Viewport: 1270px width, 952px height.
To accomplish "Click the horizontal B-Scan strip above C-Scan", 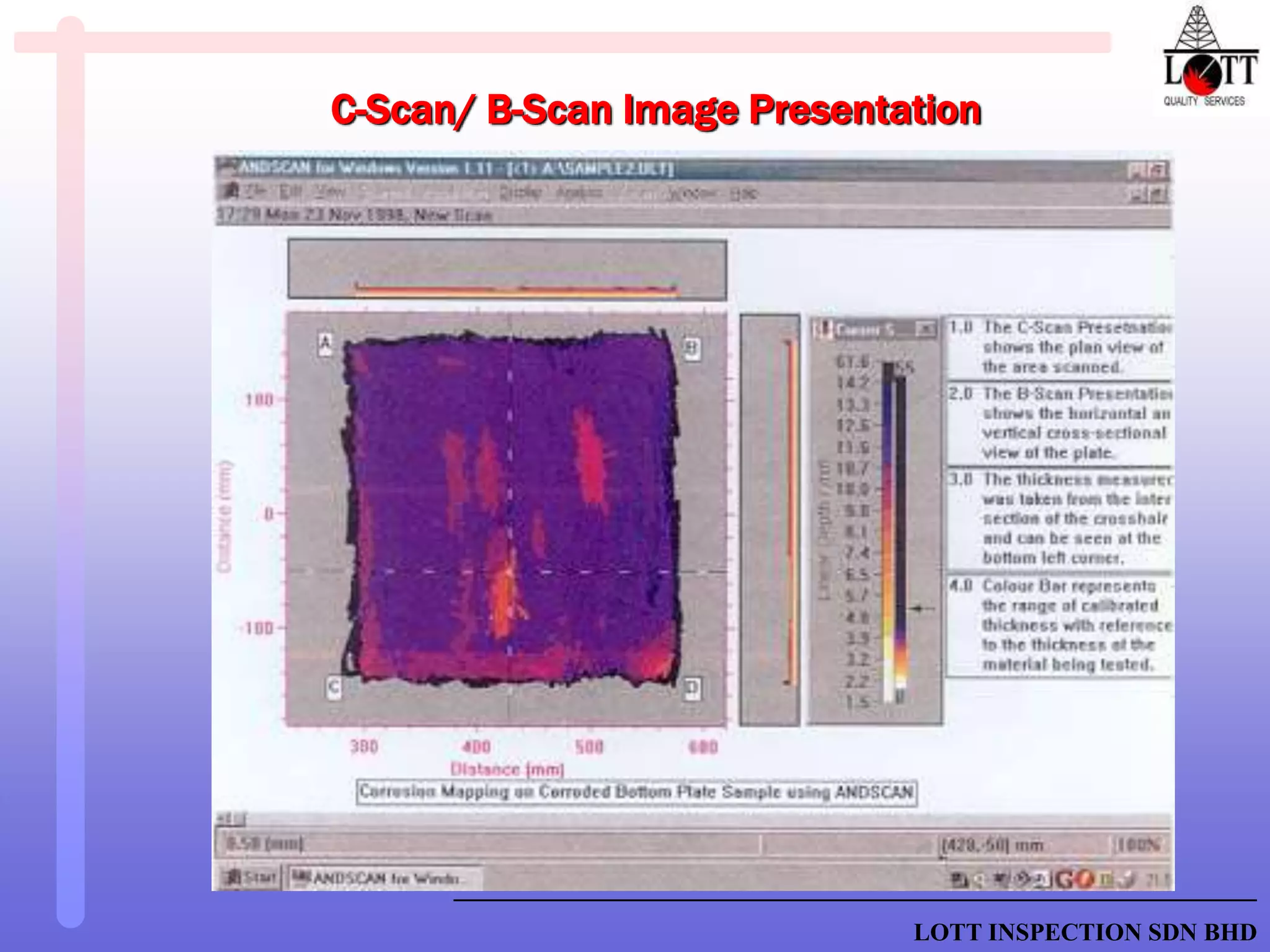I will pos(507,270).
